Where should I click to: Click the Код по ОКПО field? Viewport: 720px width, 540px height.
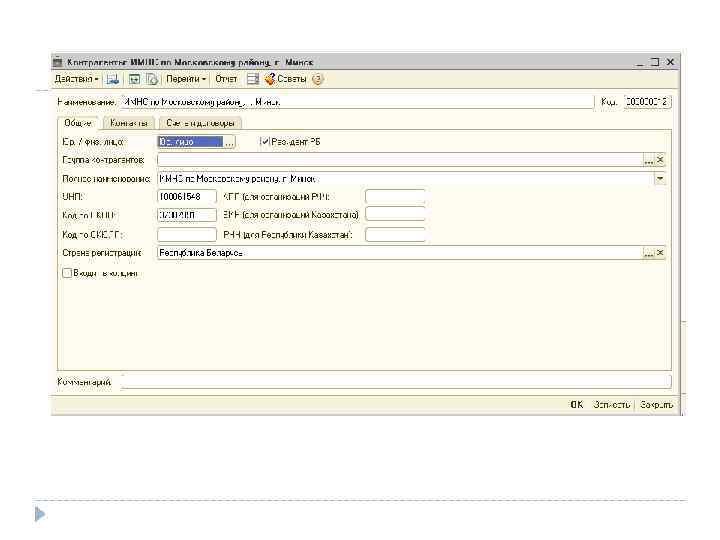pyautogui.click(x=186, y=215)
